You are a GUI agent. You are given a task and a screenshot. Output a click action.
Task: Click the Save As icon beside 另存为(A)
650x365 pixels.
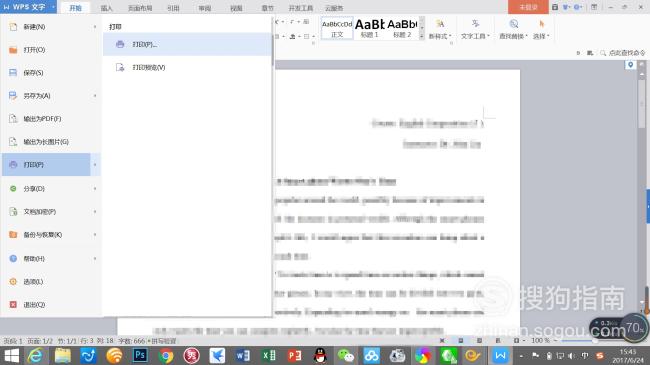coord(13,95)
